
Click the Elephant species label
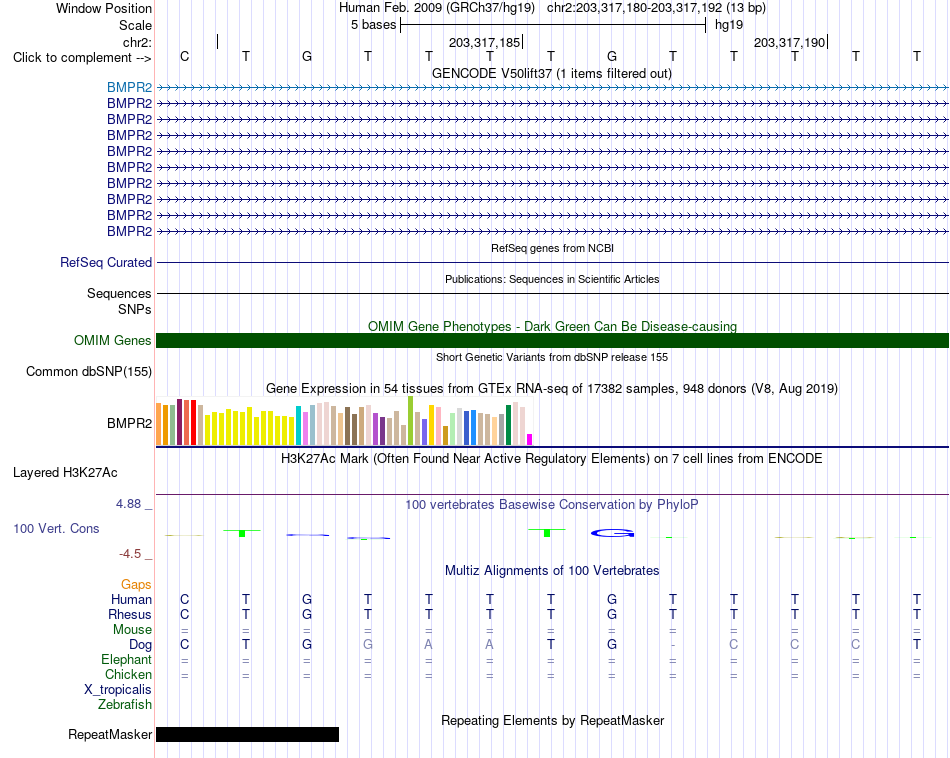126,659
